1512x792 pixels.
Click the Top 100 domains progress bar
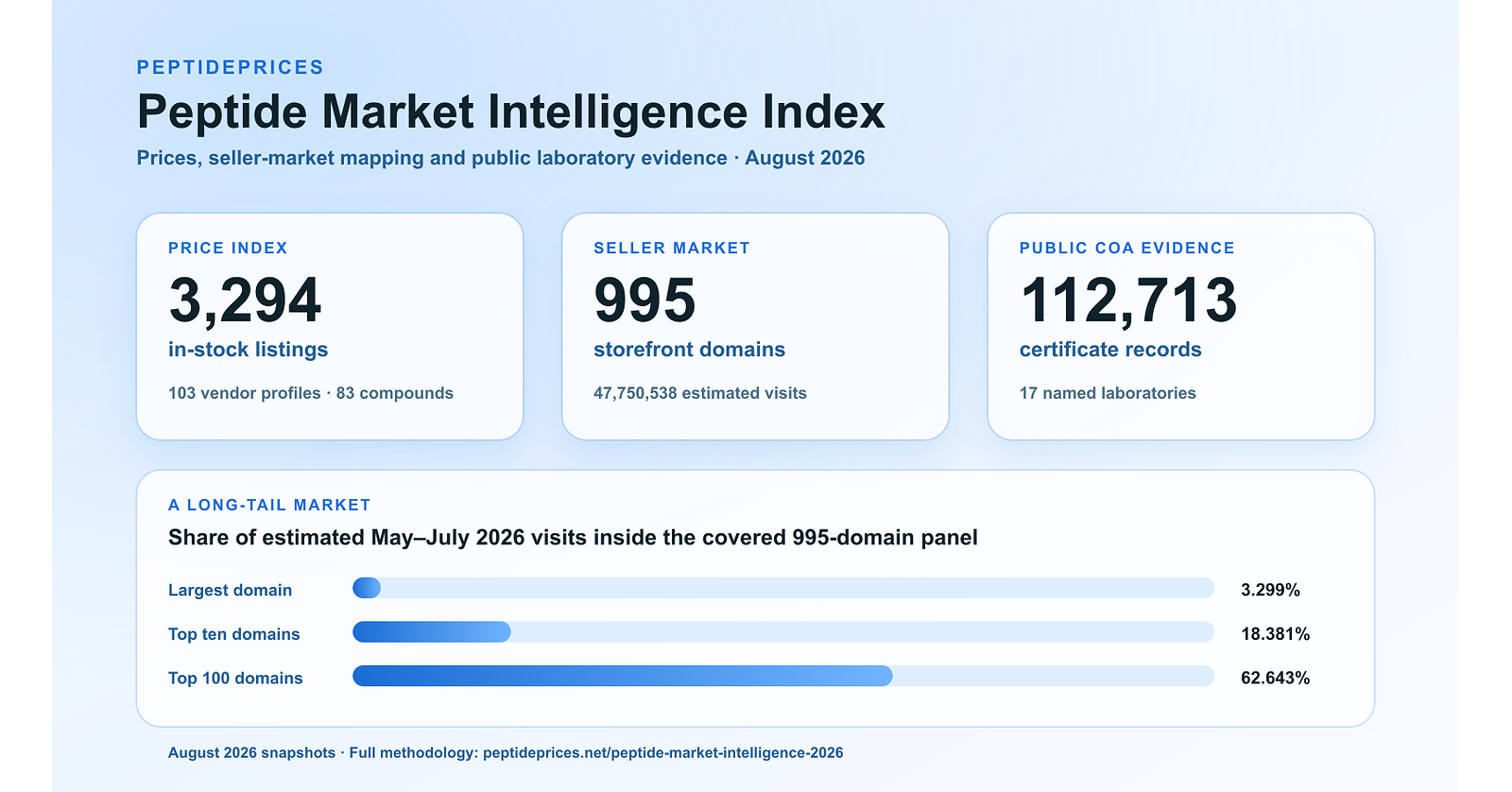(x=783, y=676)
